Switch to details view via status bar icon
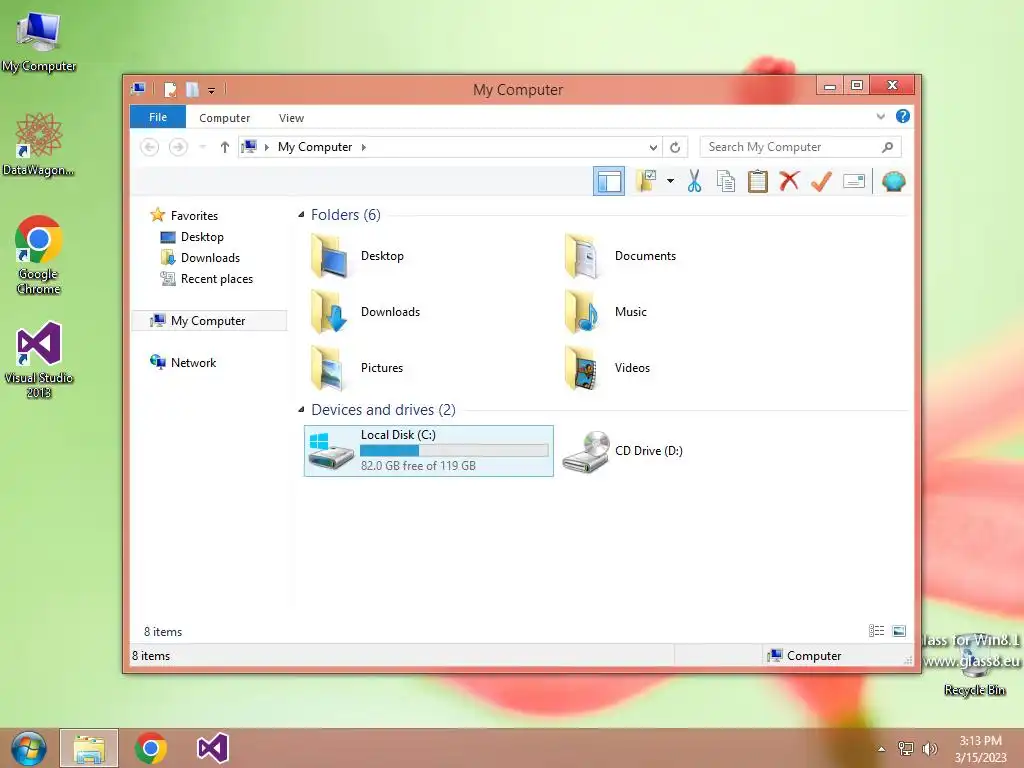This screenshot has width=1024, height=768. (876, 631)
